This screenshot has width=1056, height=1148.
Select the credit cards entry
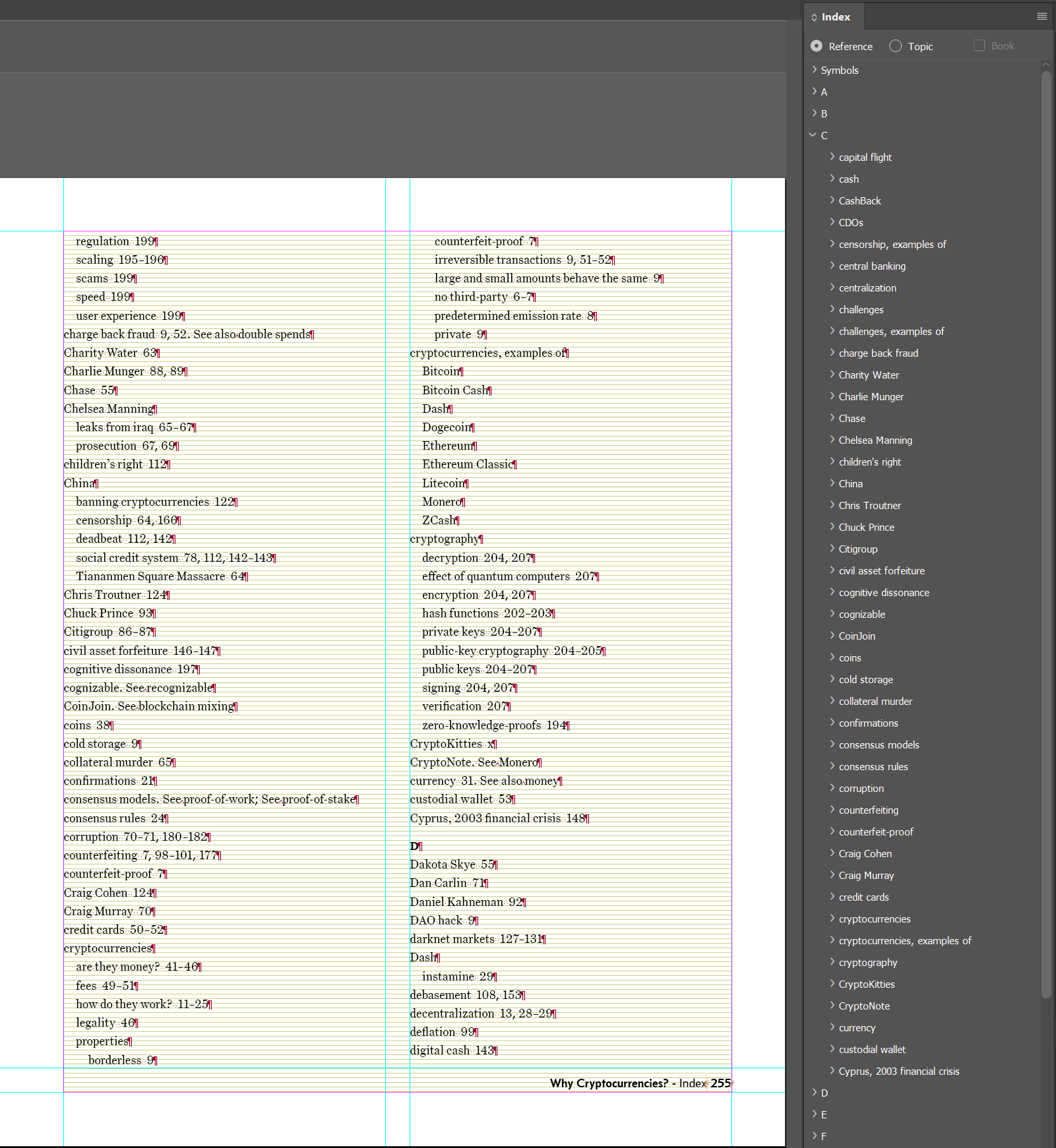863,897
